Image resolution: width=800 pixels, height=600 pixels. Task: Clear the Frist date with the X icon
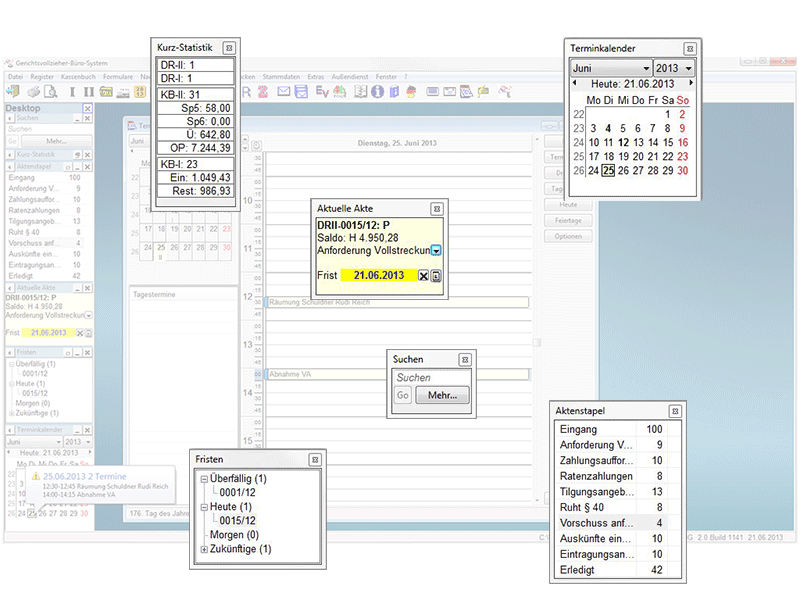pyautogui.click(x=423, y=276)
